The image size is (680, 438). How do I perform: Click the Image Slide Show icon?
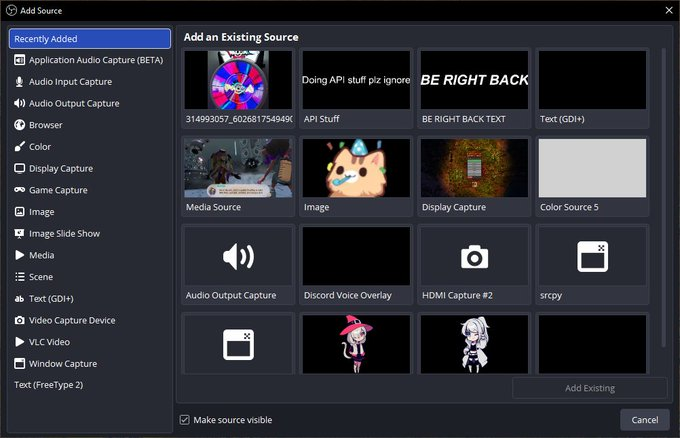point(19,233)
